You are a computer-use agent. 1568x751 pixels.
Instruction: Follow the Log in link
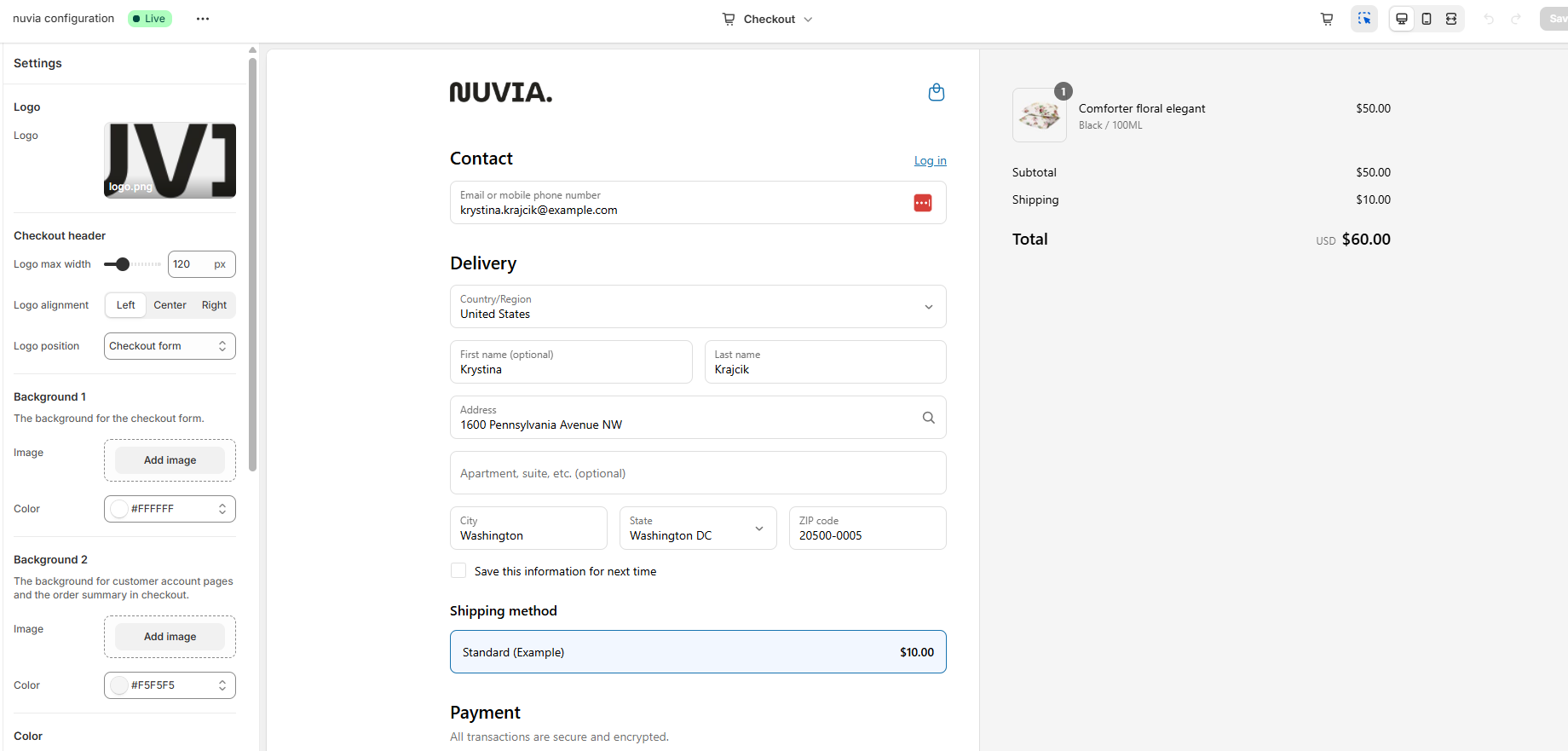coord(931,160)
